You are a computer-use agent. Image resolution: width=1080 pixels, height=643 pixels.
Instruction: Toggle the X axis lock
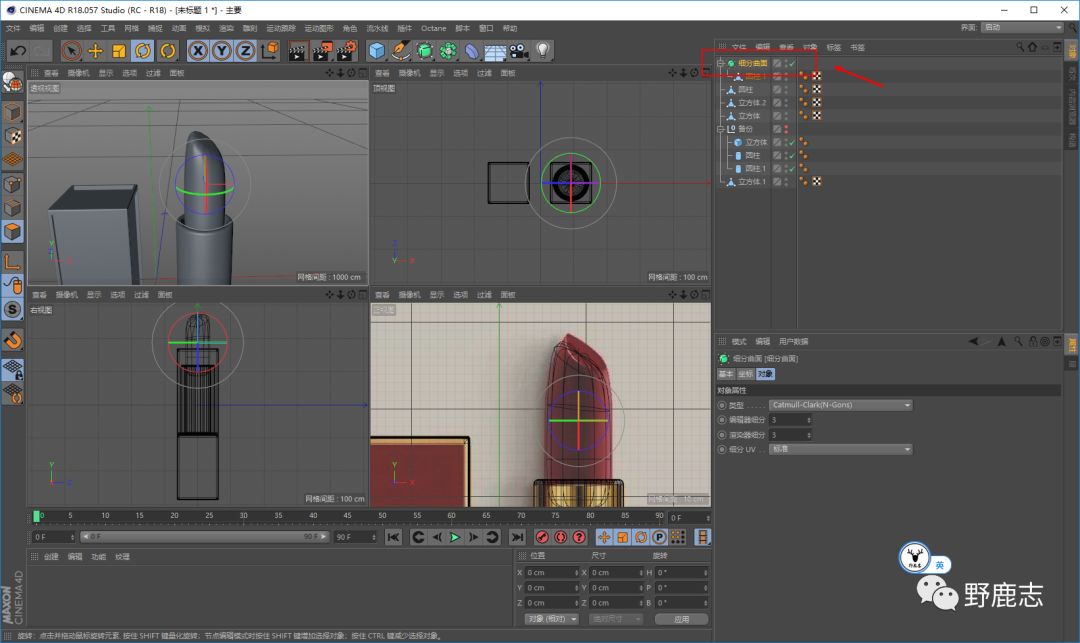click(198, 50)
